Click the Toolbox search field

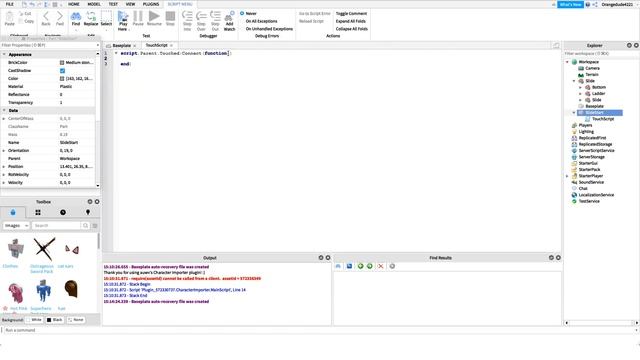(x=56, y=225)
